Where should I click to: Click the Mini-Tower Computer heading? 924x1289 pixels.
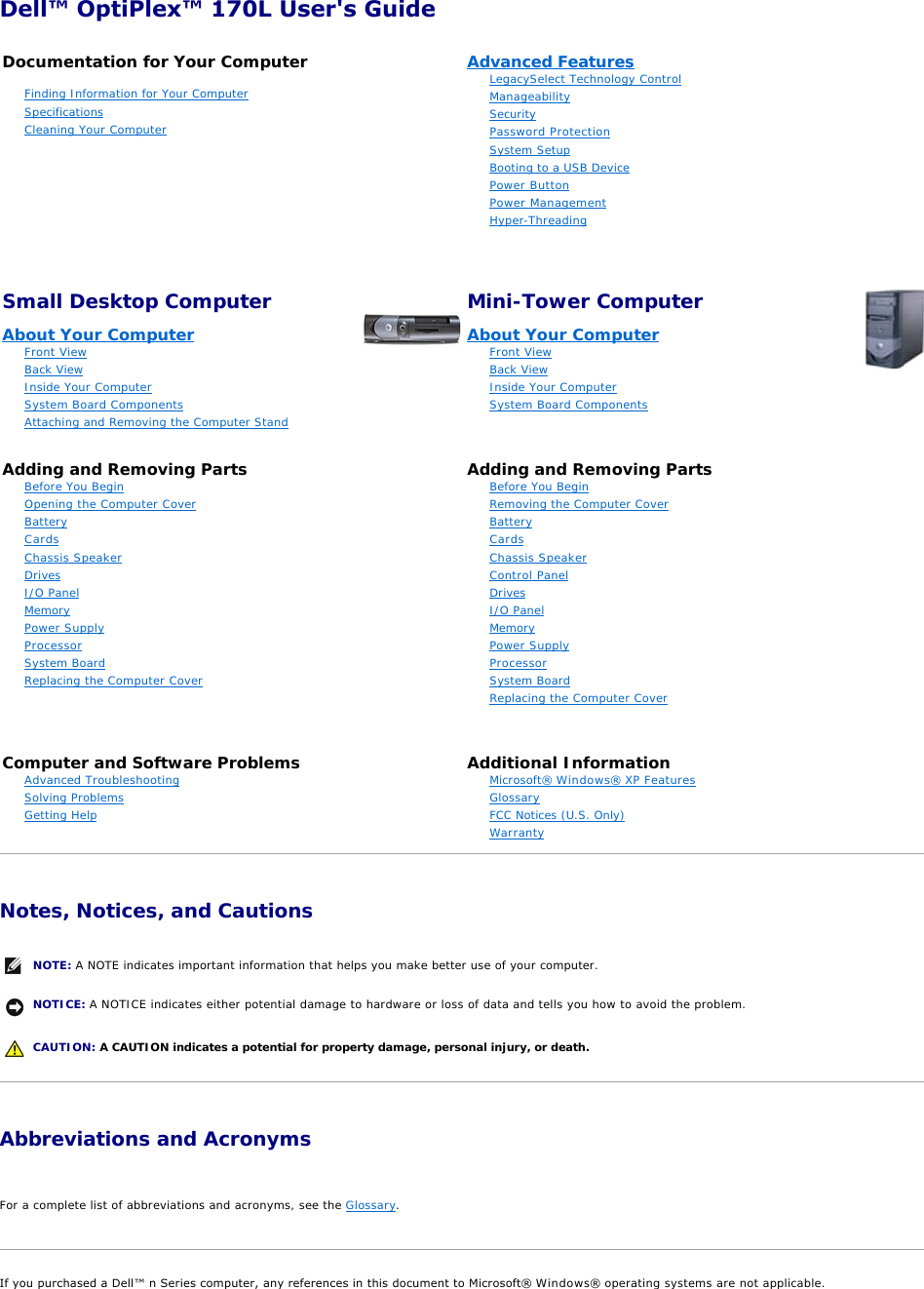point(585,301)
